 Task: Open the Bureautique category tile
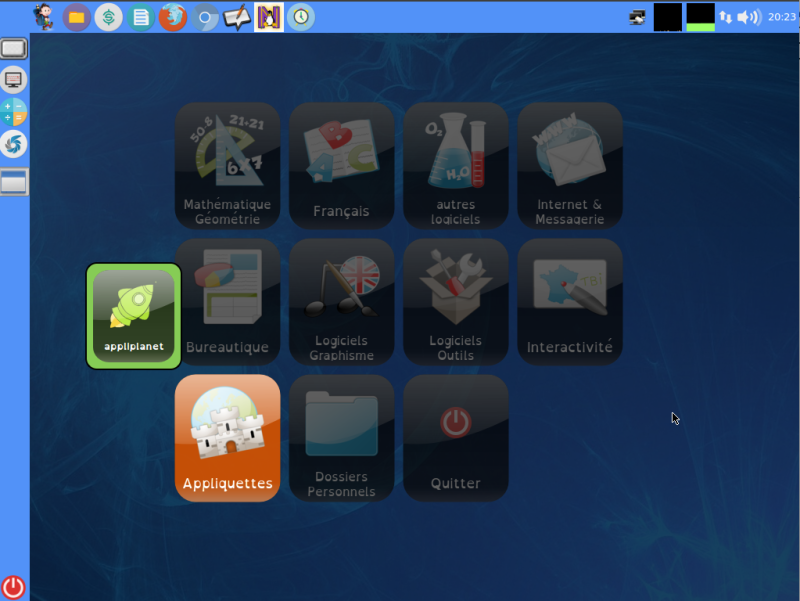click(x=228, y=302)
